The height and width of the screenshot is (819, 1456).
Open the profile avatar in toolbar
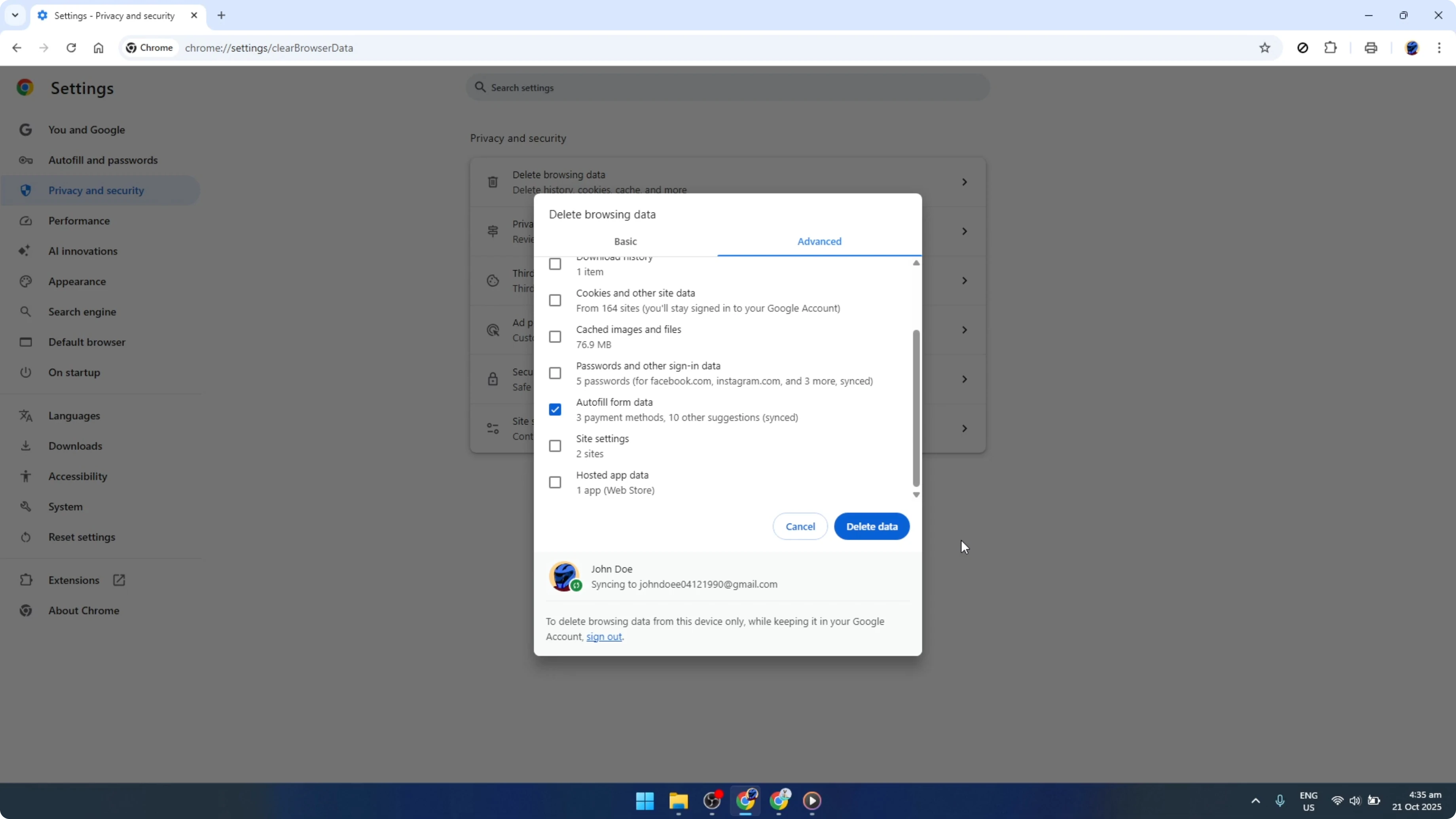pos(1412,48)
